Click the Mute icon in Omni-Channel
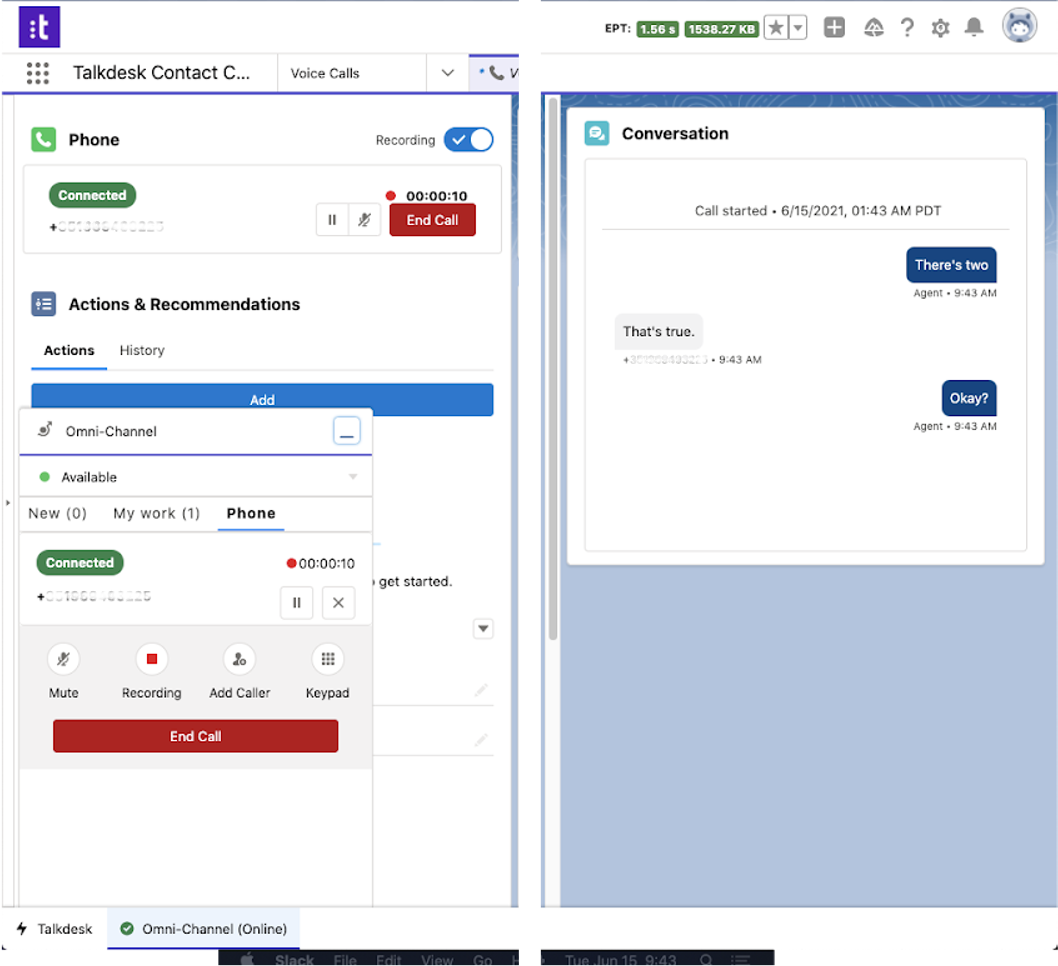 (63, 659)
